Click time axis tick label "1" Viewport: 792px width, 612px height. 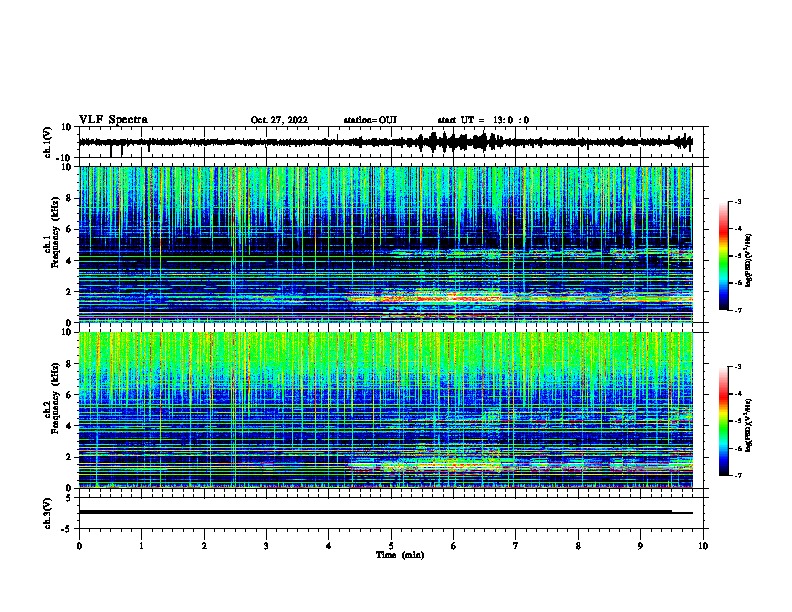pos(141,546)
